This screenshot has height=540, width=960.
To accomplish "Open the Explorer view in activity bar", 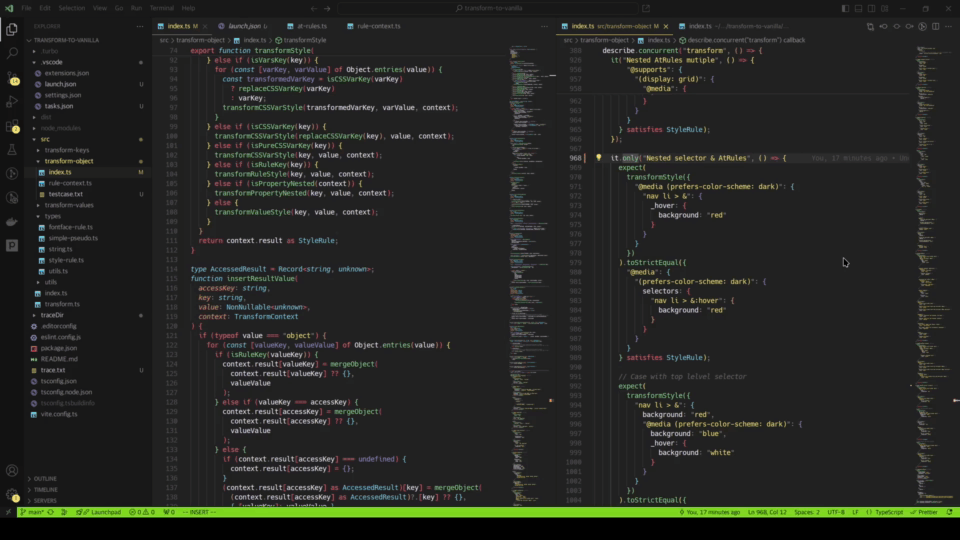I will tap(12, 29).
